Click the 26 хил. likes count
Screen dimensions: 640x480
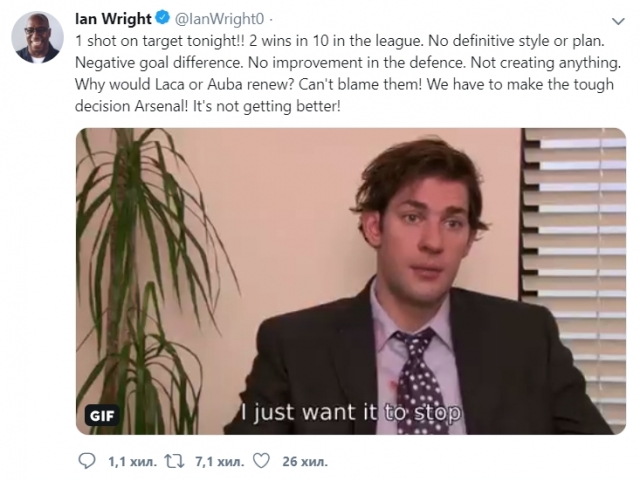(x=305, y=462)
